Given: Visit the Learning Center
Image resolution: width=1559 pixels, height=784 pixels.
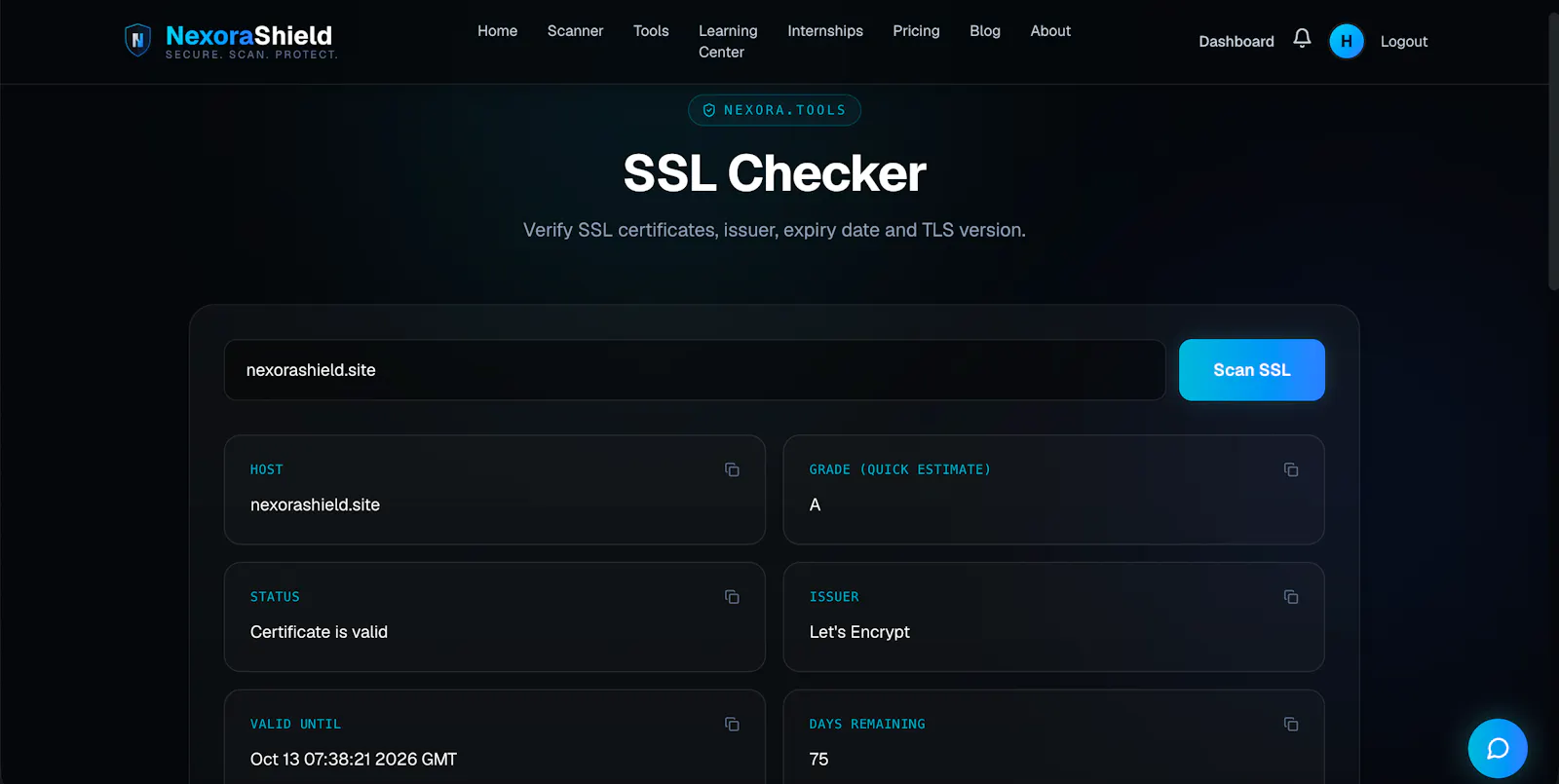Looking at the screenshot, I should pos(728,42).
